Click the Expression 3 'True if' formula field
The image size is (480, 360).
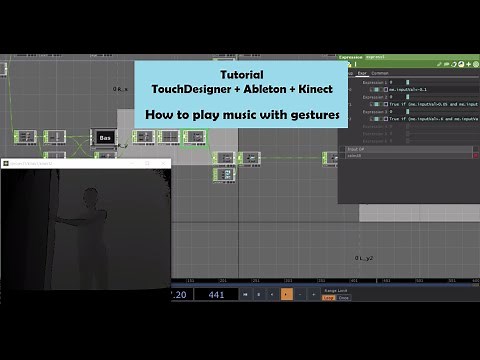tap(434, 119)
